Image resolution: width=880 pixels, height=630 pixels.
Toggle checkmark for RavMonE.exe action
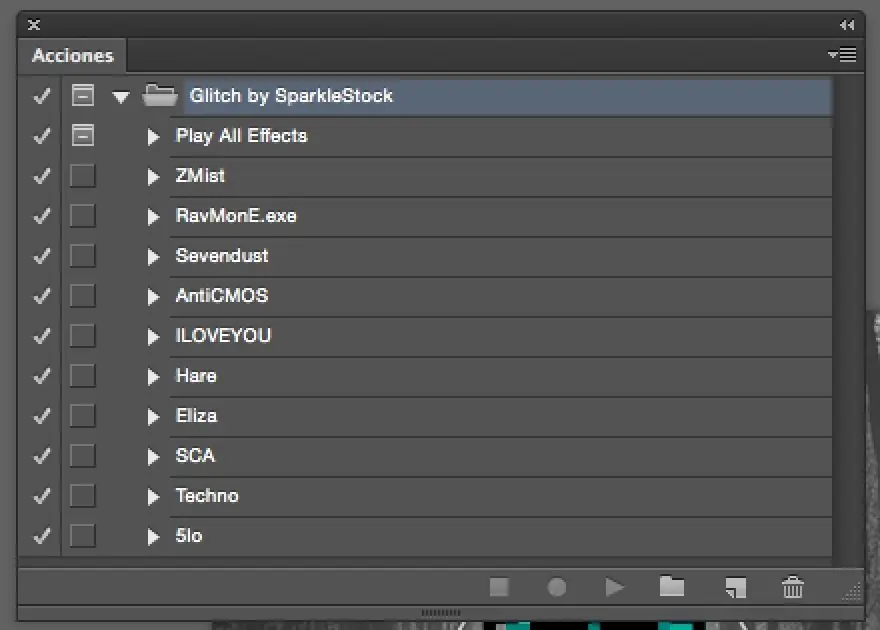pos(42,216)
